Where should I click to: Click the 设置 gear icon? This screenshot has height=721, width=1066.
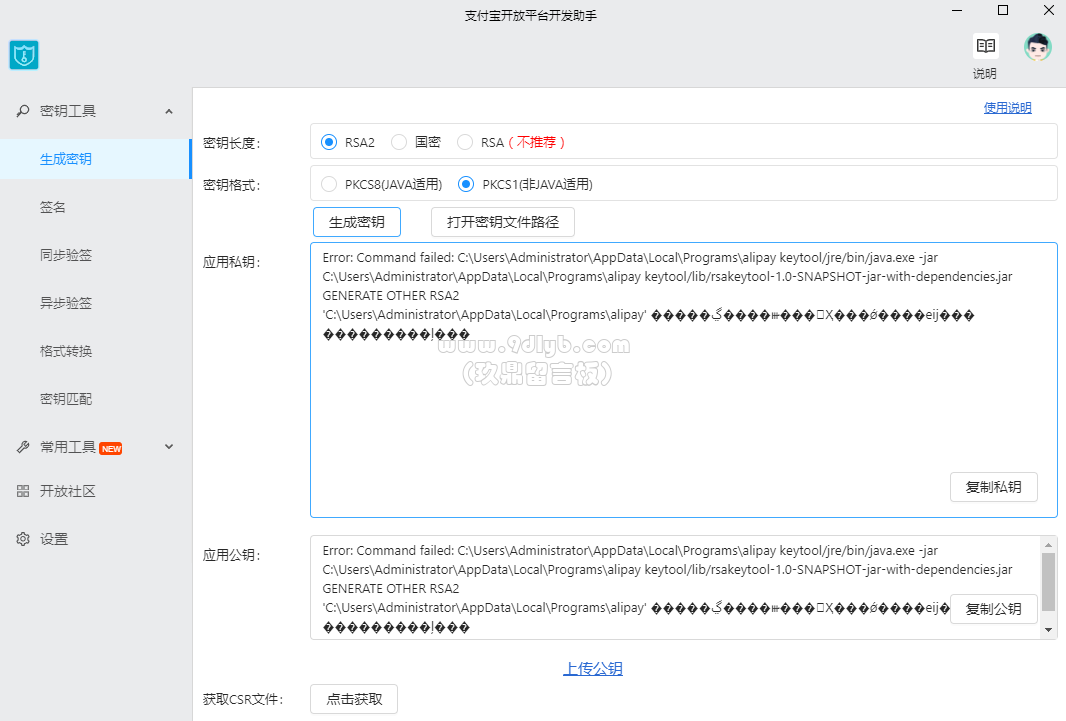click(22, 539)
